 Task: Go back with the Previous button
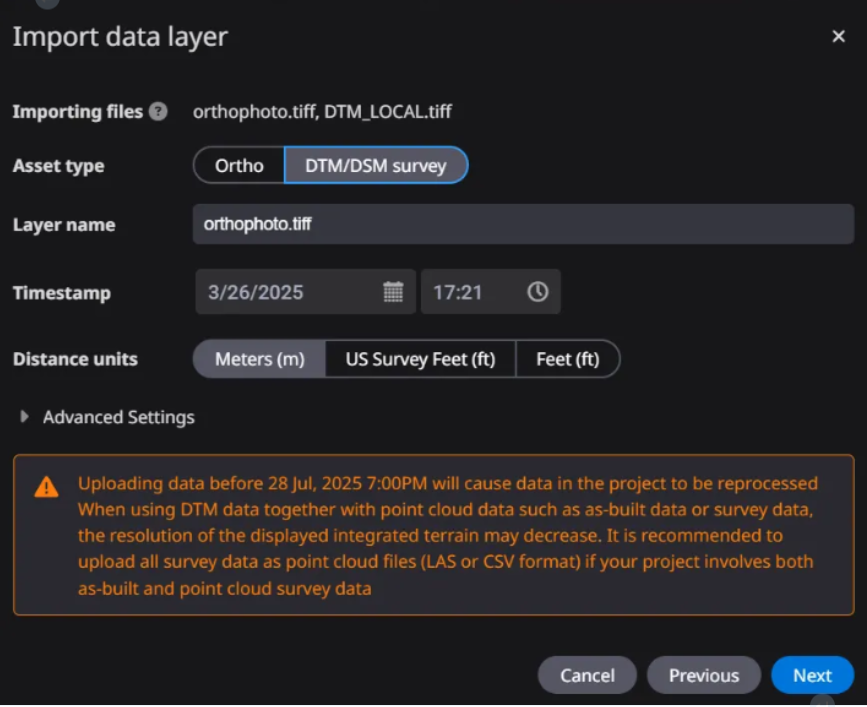pyautogui.click(x=704, y=675)
